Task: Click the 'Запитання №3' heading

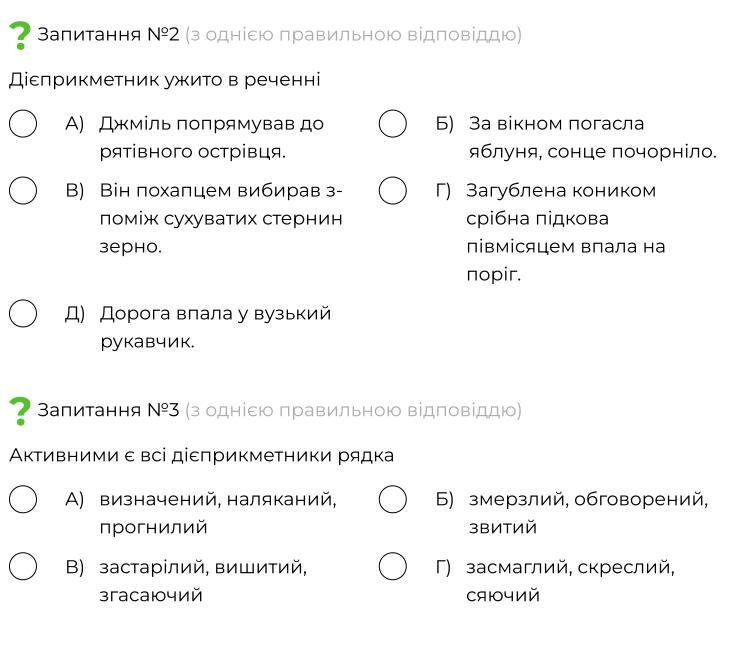Action: pyautogui.click(x=108, y=410)
